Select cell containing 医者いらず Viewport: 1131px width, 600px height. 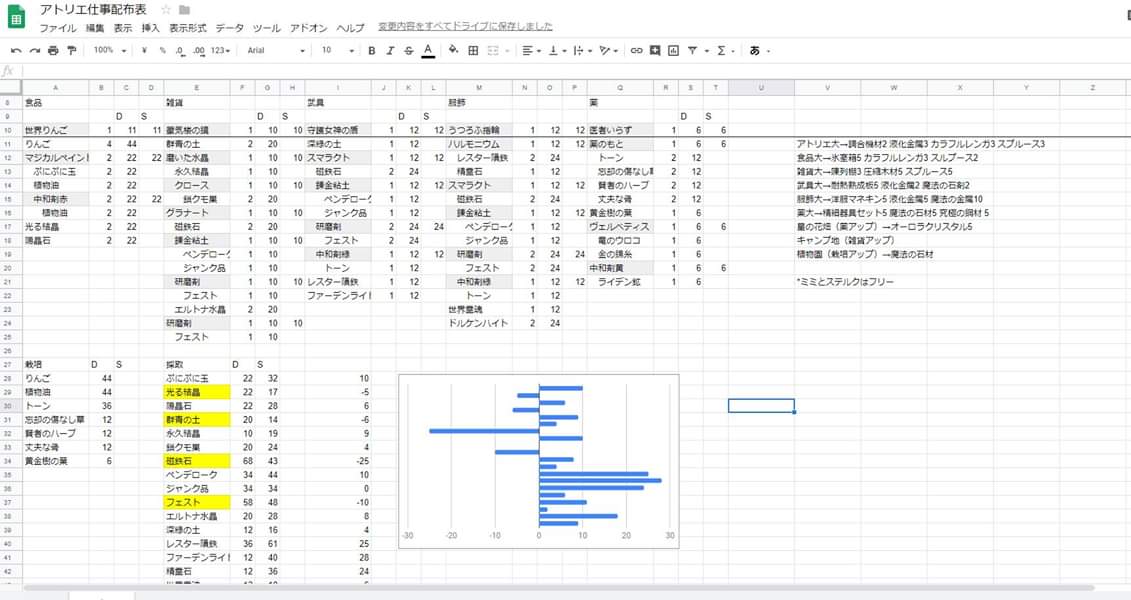(620, 131)
